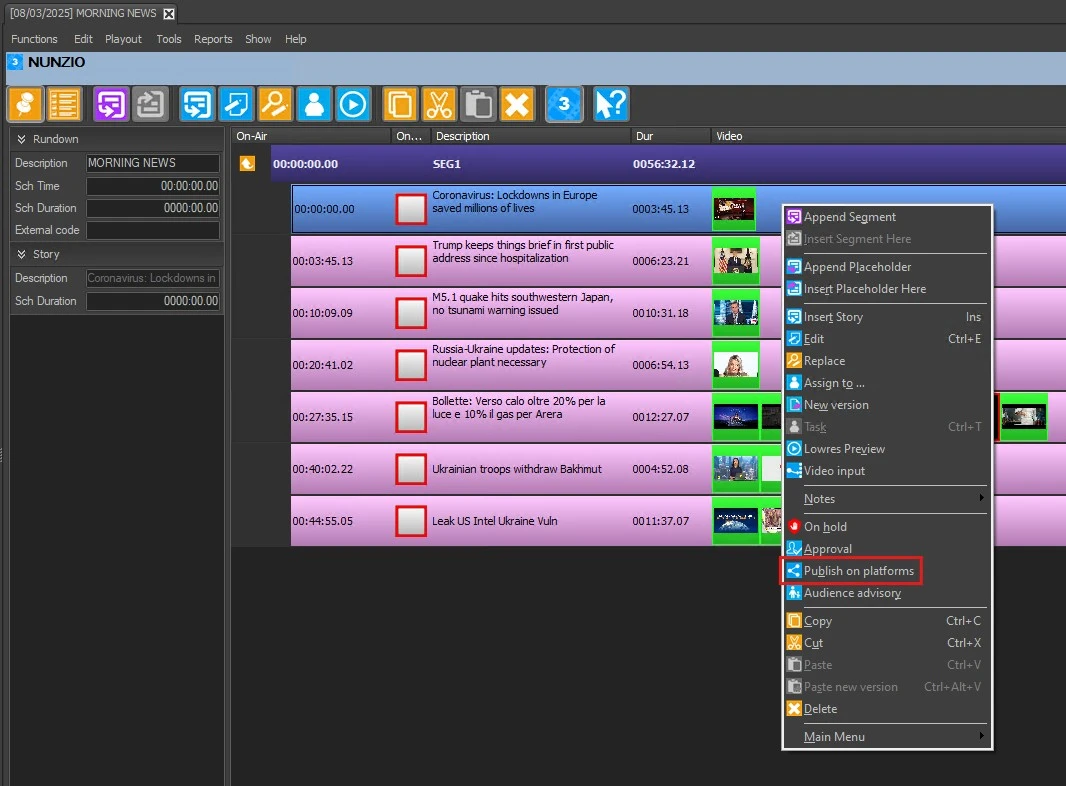Click the Coronavirus story video thumbnail
The height and width of the screenshot is (786, 1066).
click(x=734, y=209)
